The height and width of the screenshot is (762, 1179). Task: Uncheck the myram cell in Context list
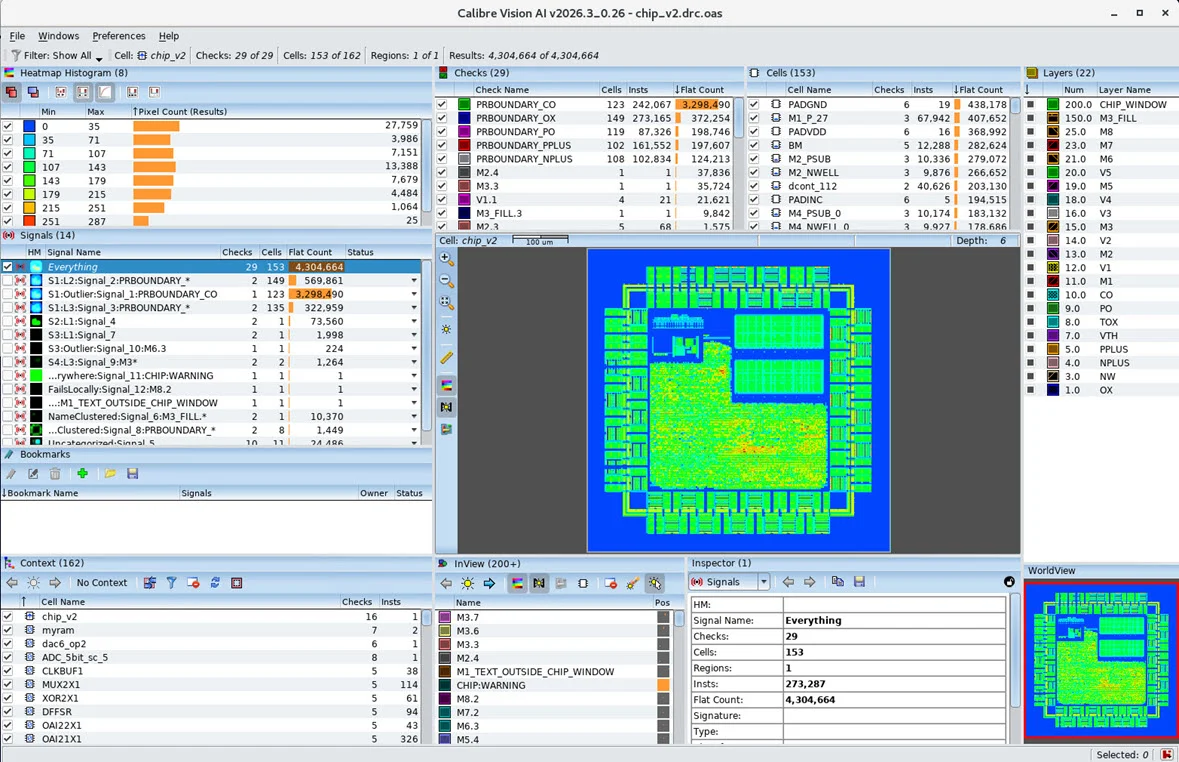click(x=8, y=631)
